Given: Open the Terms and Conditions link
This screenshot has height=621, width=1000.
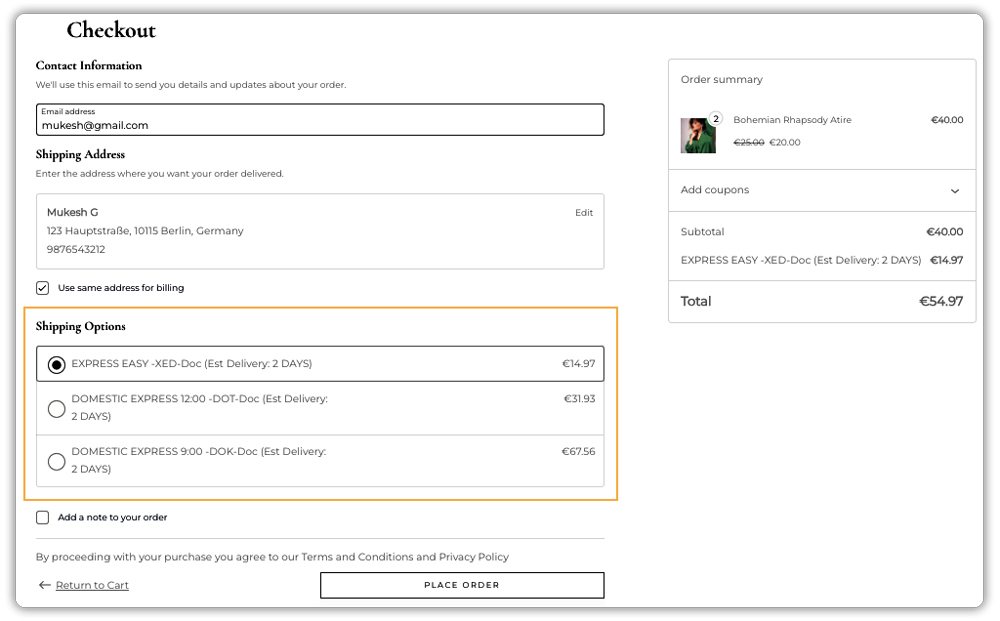Looking at the screenshot, I should point(357,557).
